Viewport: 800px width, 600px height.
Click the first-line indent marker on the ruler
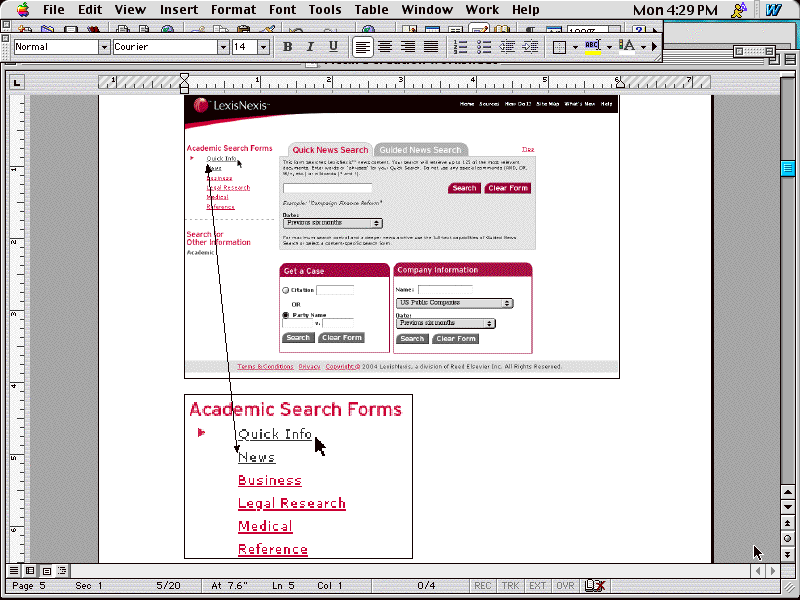pos(184,78)
